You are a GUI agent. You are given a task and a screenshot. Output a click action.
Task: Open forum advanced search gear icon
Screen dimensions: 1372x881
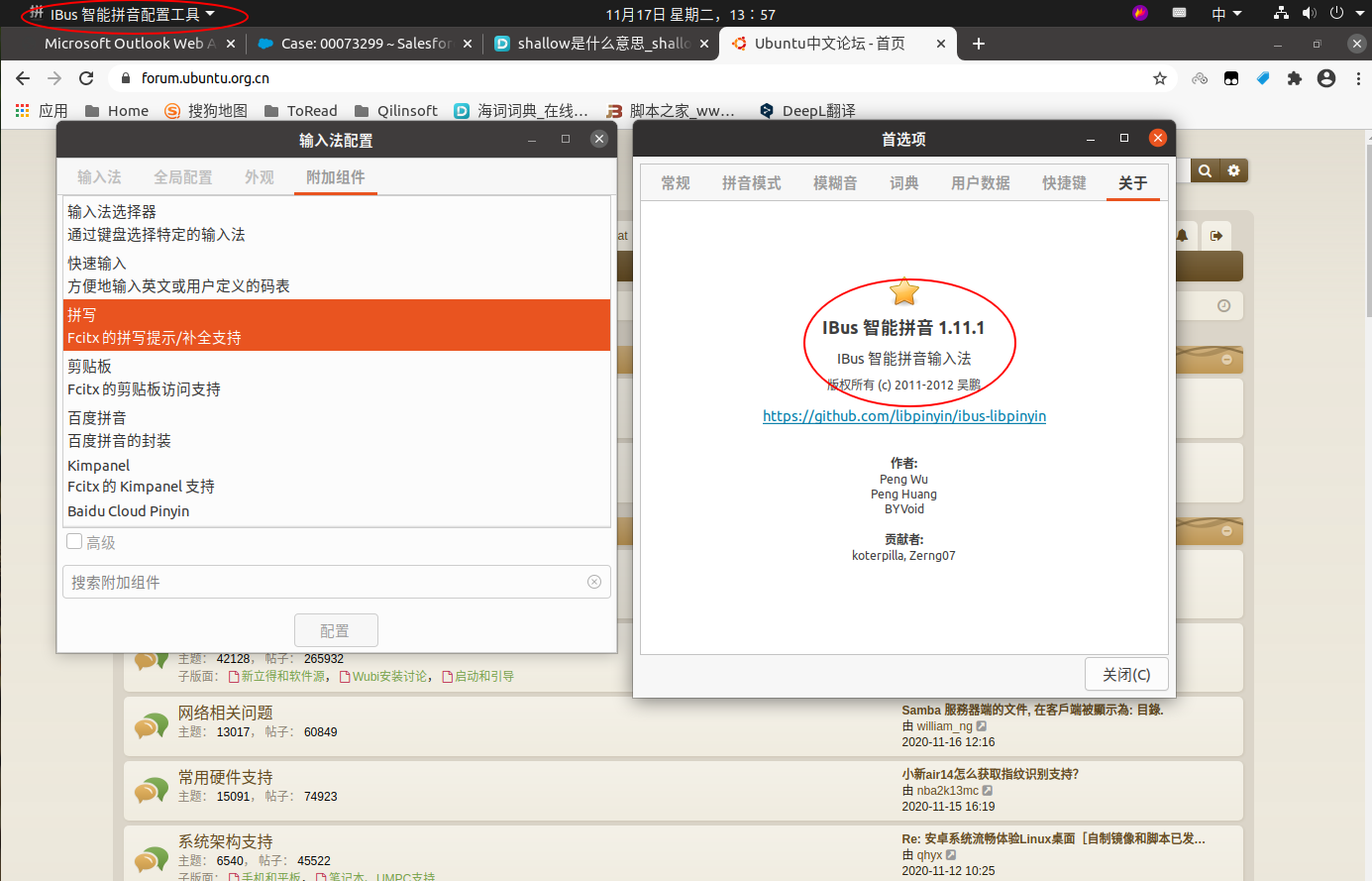pyautogui.click(x=1233, y=170)
